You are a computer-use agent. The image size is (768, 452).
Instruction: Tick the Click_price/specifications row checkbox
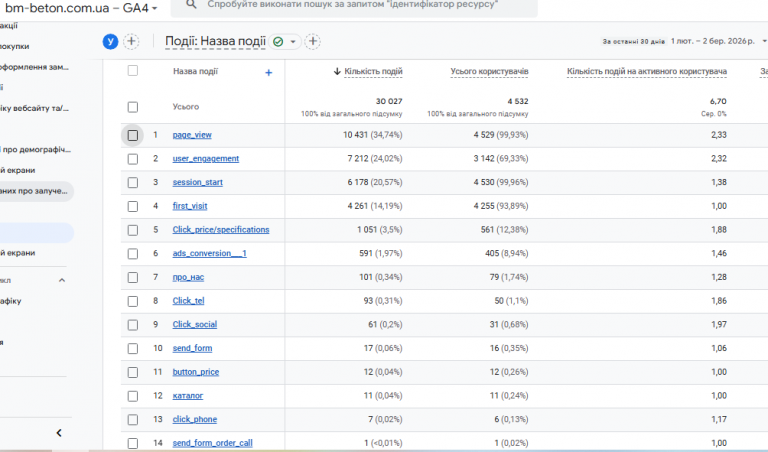coord(133,230)
